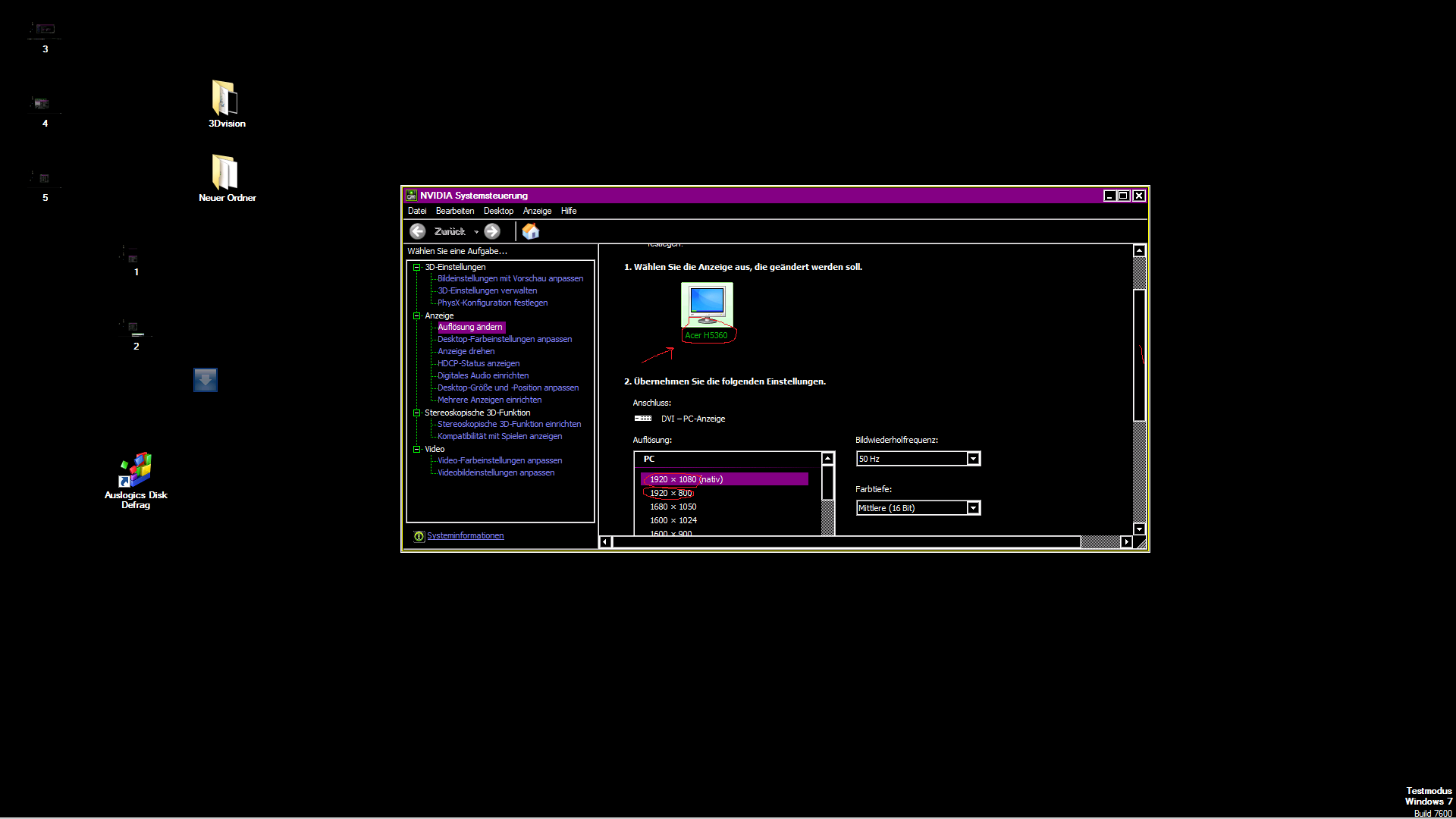Open Videobildeinstellungen anpassen task
Screen dimensions: 1456x819
(x=496, y=473)
